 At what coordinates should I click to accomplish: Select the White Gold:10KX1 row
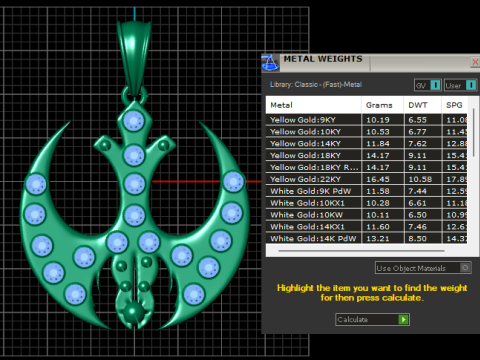(366, 203)
